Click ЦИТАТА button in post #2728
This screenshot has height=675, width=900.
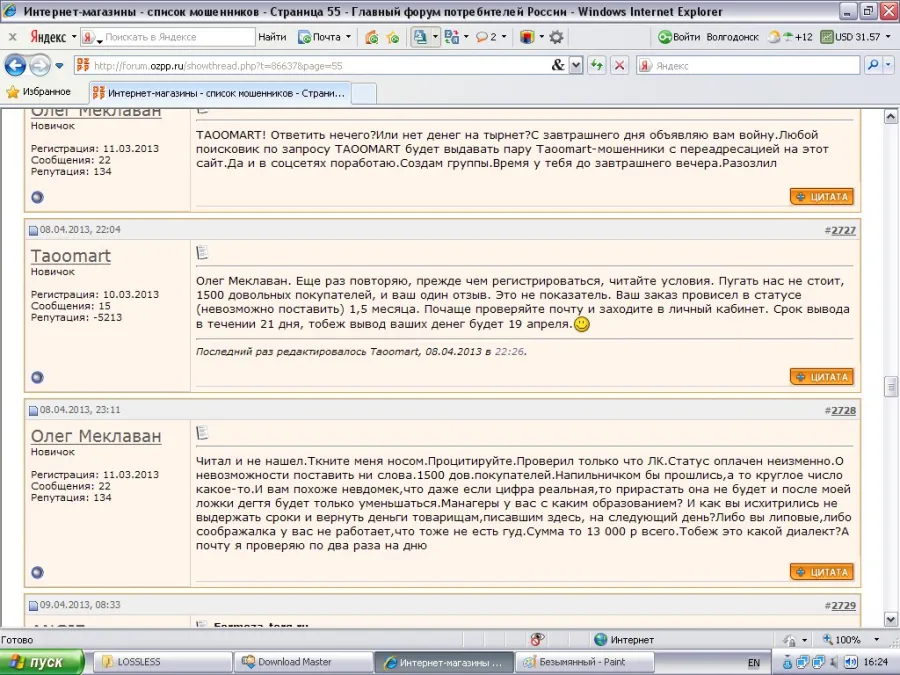pyautogui.click(x=821, y=572)
